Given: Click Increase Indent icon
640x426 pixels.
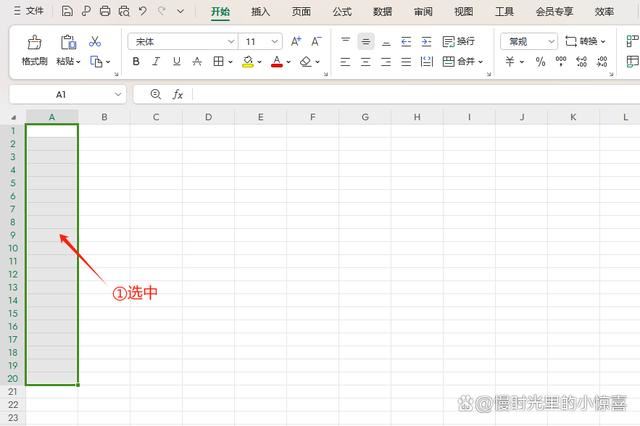Looking at the screenshot, I should point(427,42).
